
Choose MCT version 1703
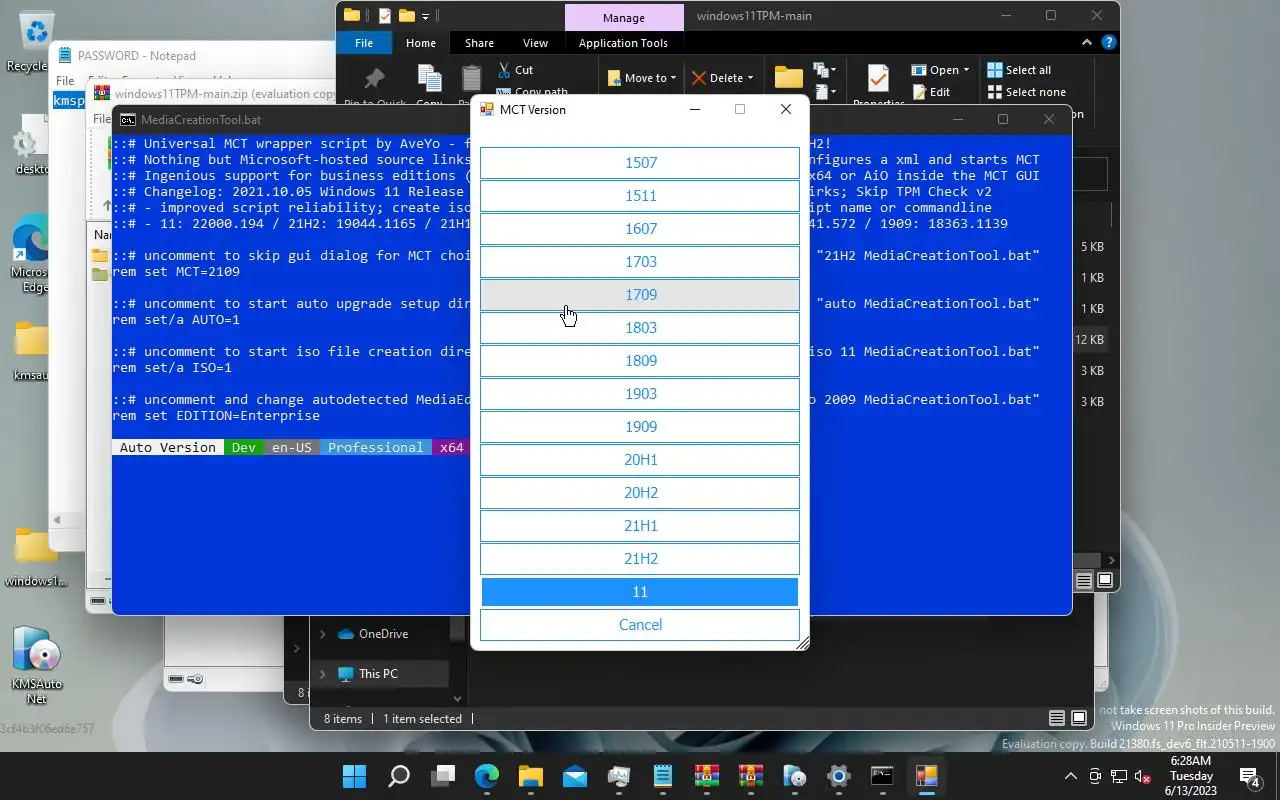point(640,262)
